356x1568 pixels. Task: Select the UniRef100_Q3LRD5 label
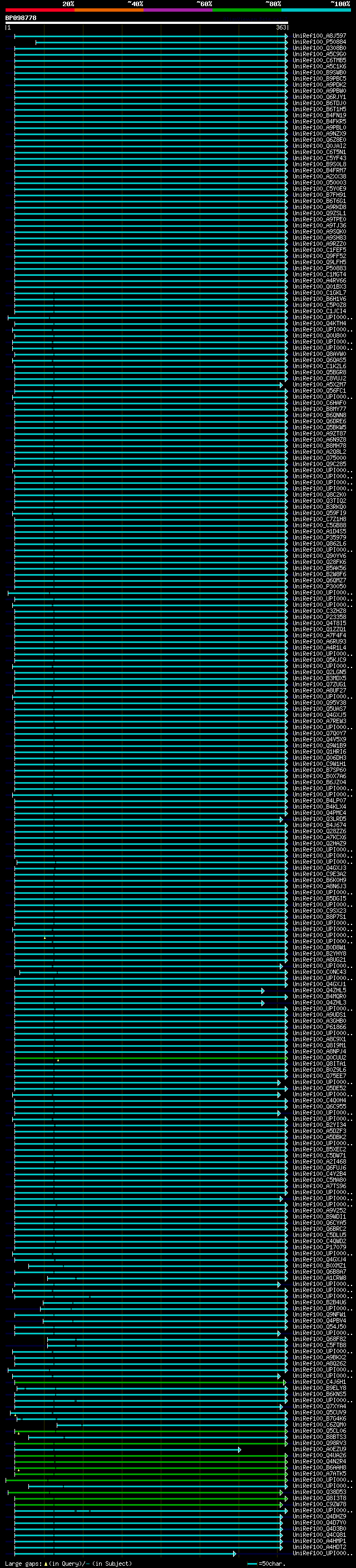tap(319, 819)
